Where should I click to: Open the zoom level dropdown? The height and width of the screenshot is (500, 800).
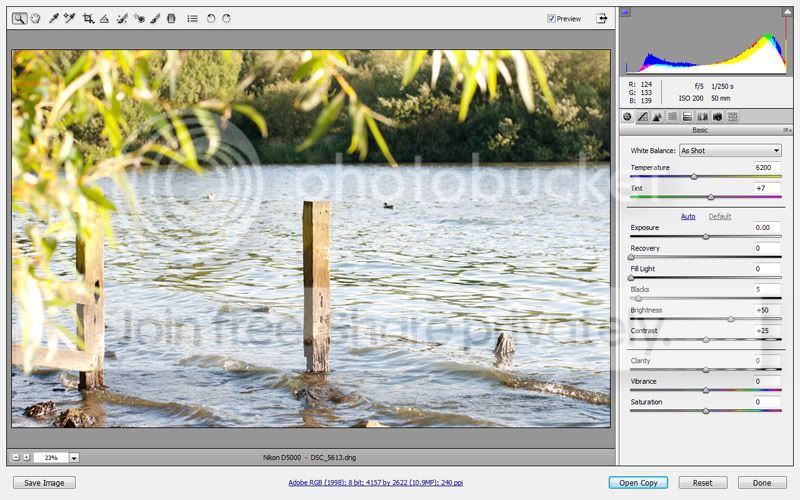pos(74,457)
